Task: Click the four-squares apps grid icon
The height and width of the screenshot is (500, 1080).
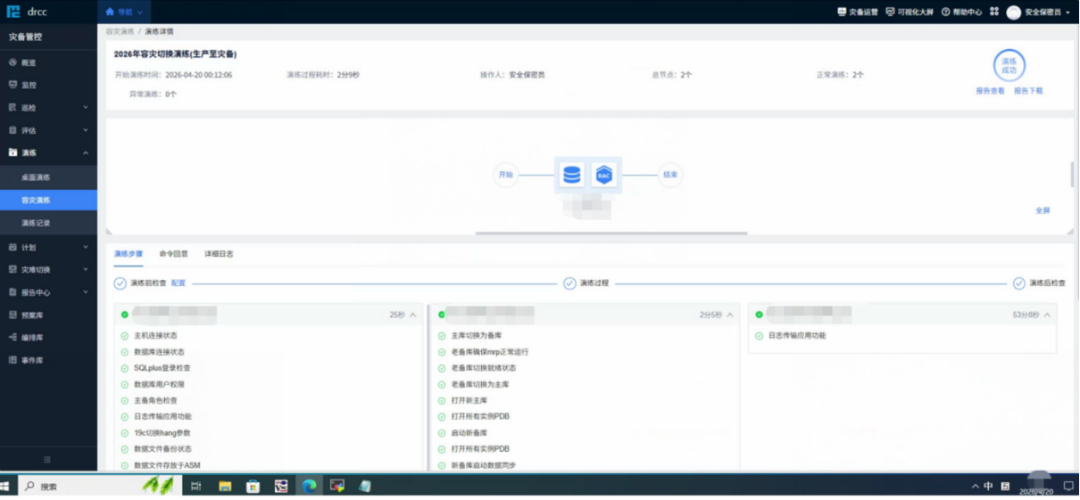Action: click(994, 12)
